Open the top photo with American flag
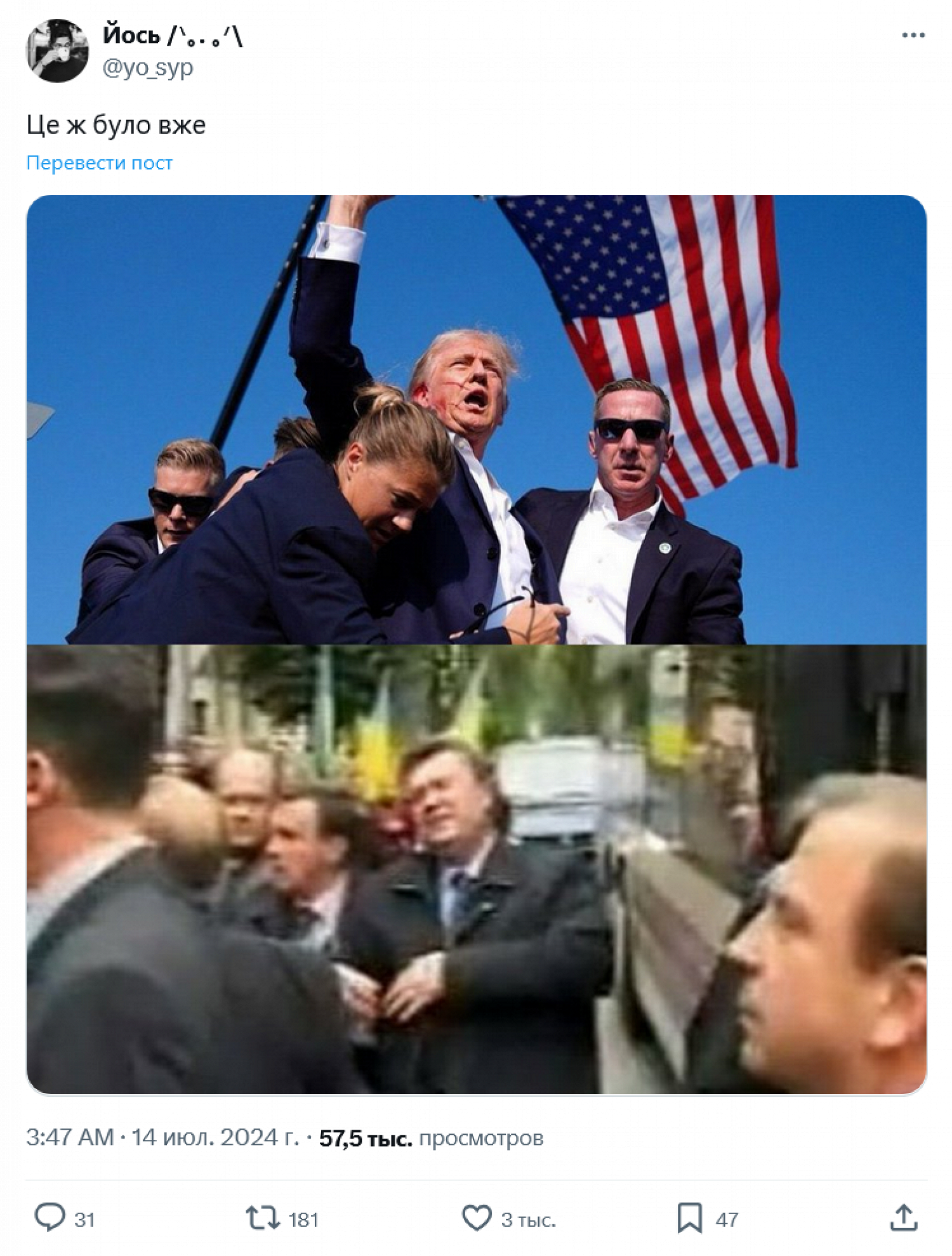This screenshot has height=1256, width=952. click(476, 420)
